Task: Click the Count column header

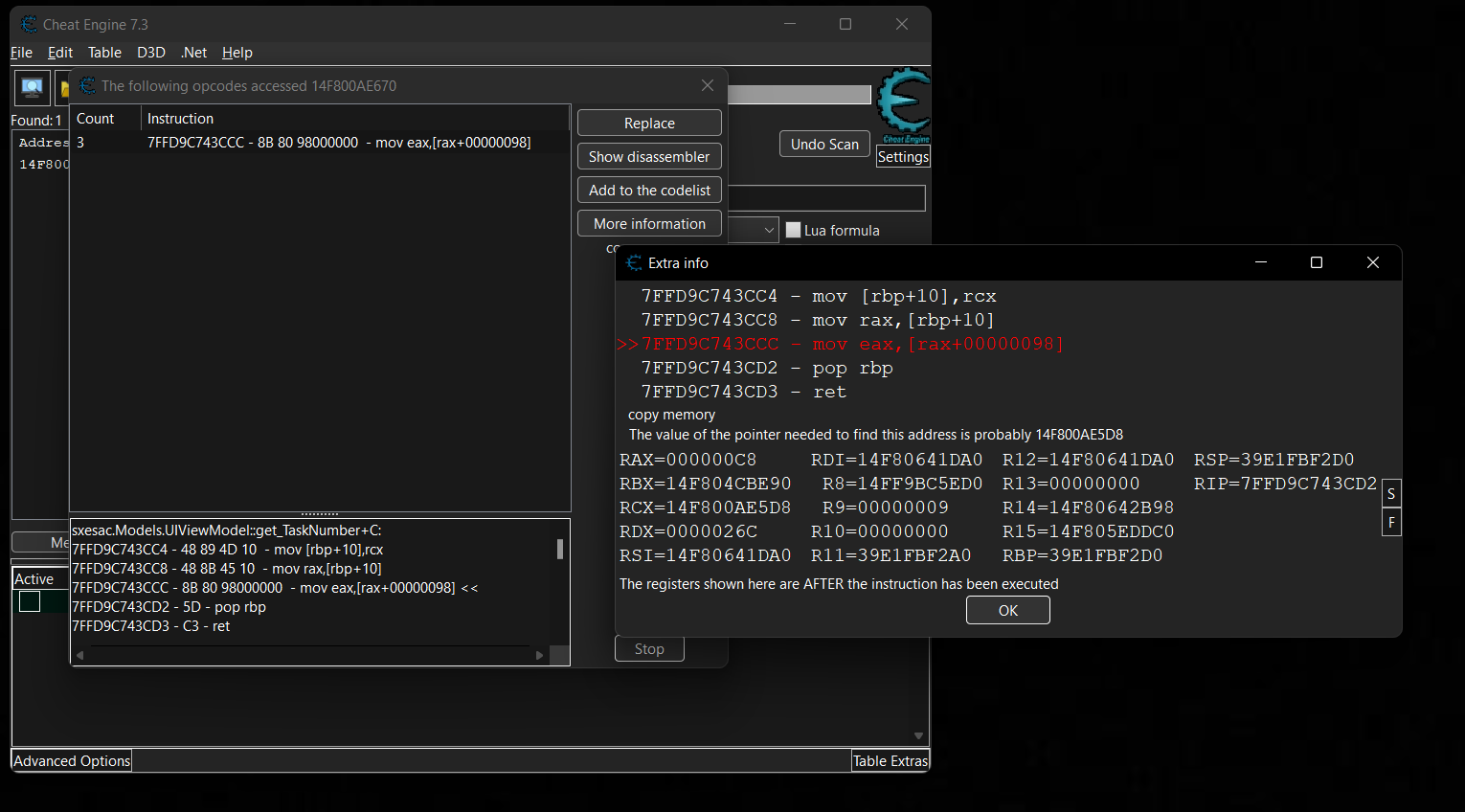Action: [x=105, y=119]
